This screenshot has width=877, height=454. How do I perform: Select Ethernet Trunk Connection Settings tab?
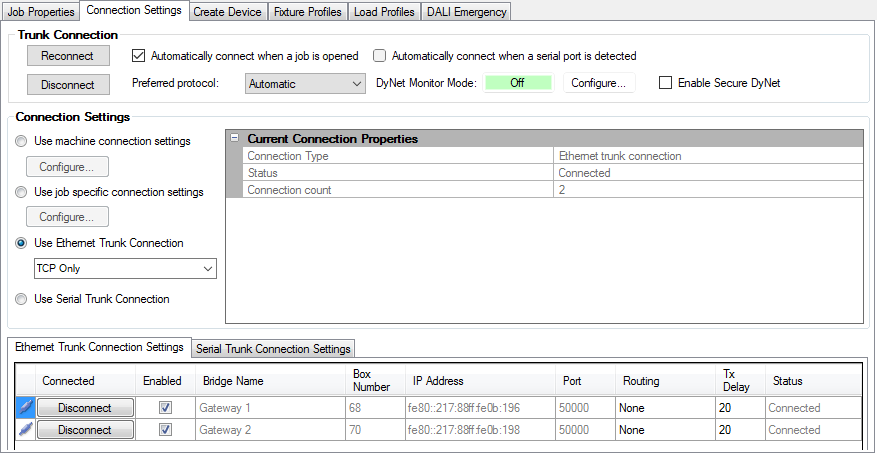[x=99, y=347]
